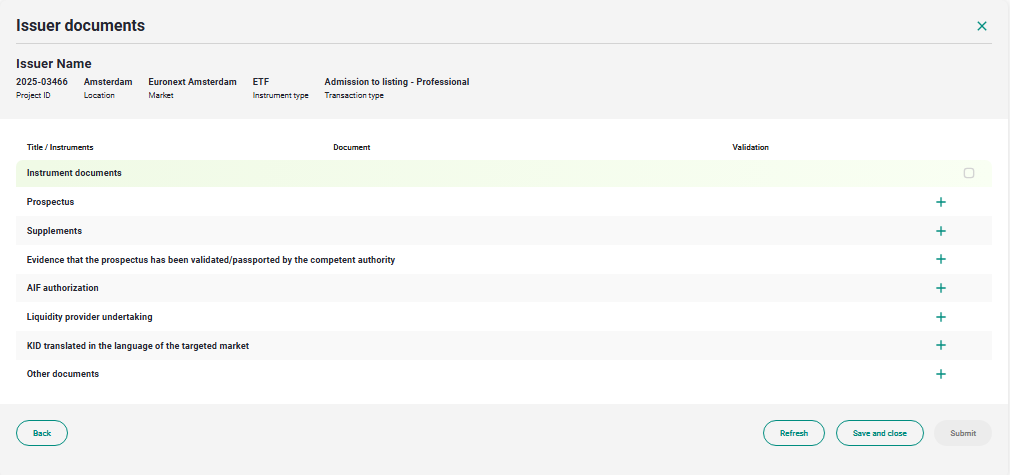Click the AIF authorization row label
The height and width of the screenshot is (475, 1010).
[63, 288]
